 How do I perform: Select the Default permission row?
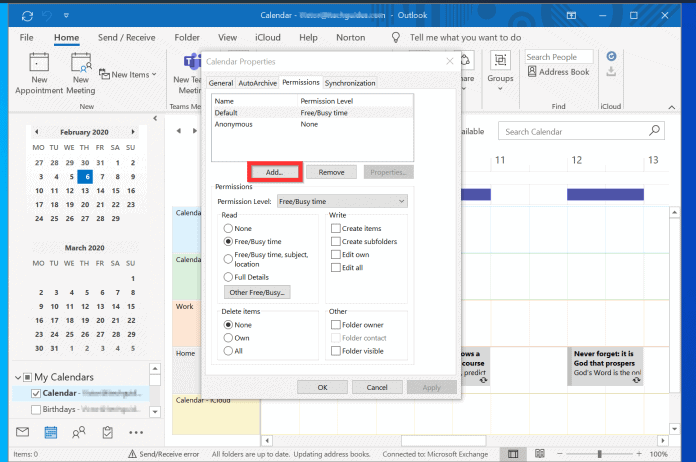coord(312,113)
